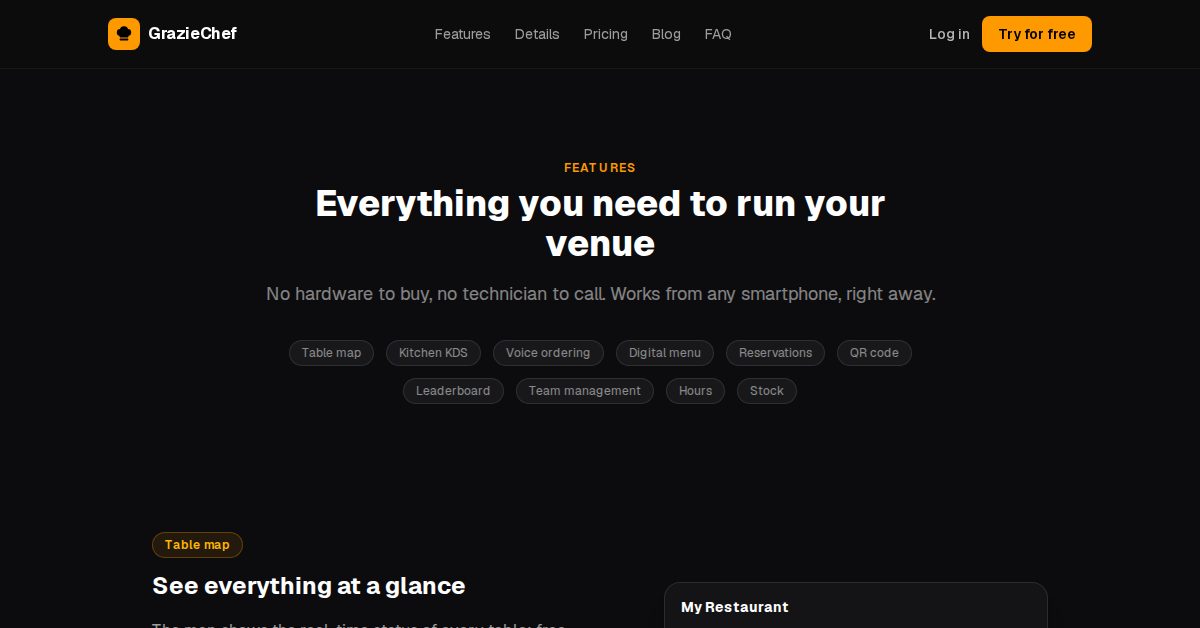Click the Try for free button
Image resolution: width=1200 pixels, height=628 pixels.
click(1037, 34)
